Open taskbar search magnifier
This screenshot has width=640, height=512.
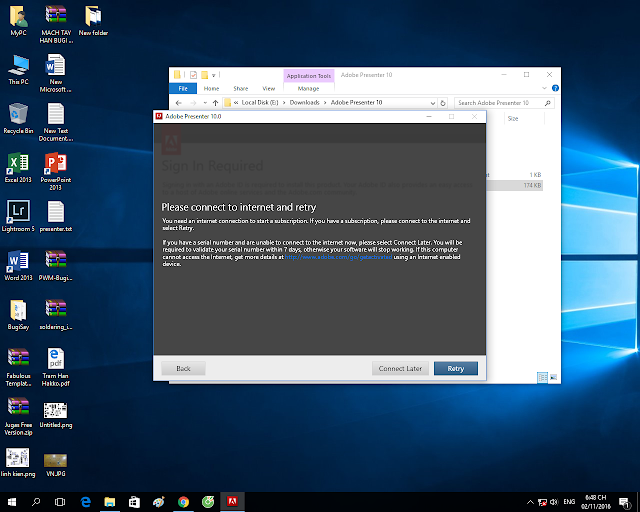(x=36, y=502)
